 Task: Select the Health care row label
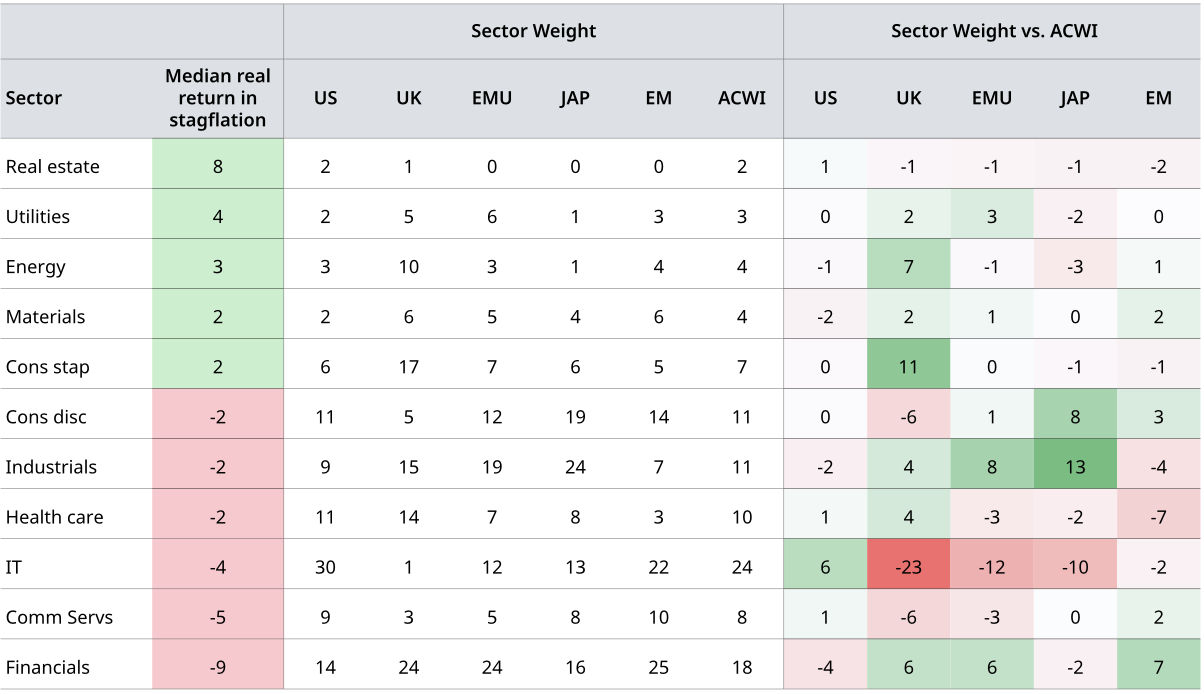tap(55, 517)
